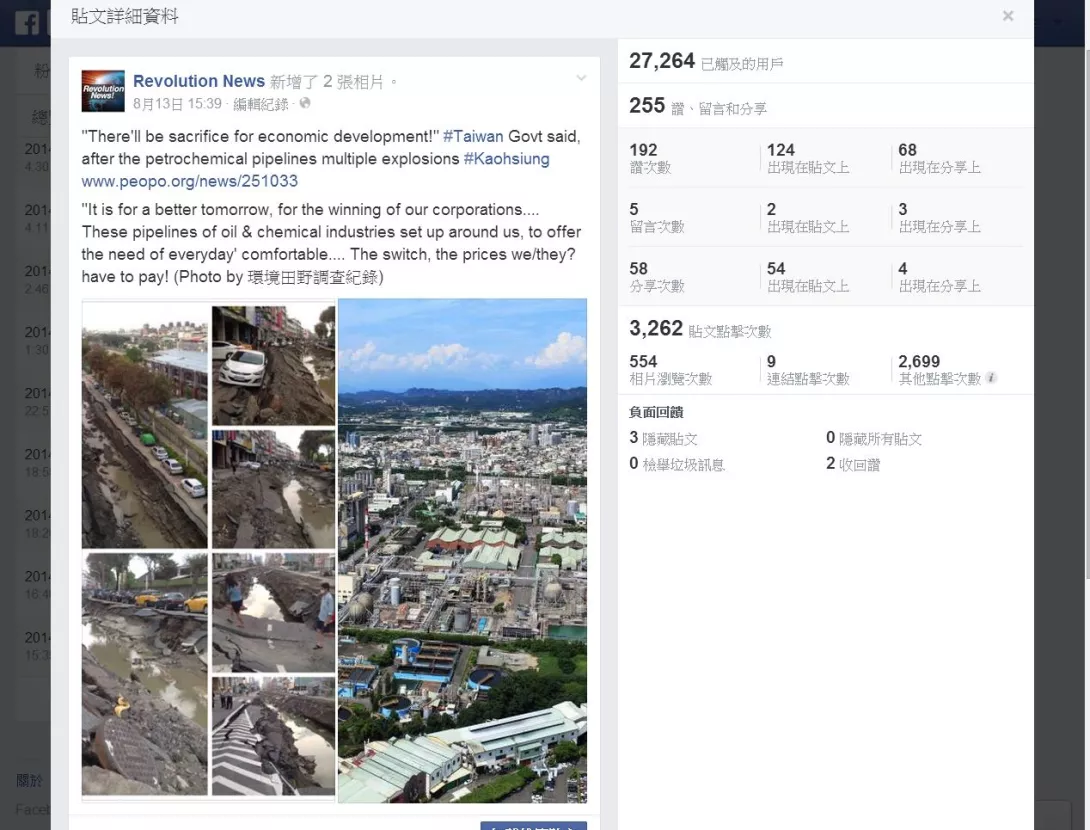1090x830 pixels.
Task: Follow the #Taiwan hashtag
Action: [x=473, y=136]
